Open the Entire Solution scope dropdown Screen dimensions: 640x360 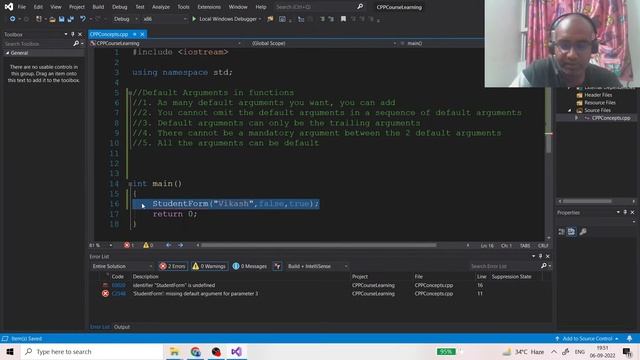(122, 266)
